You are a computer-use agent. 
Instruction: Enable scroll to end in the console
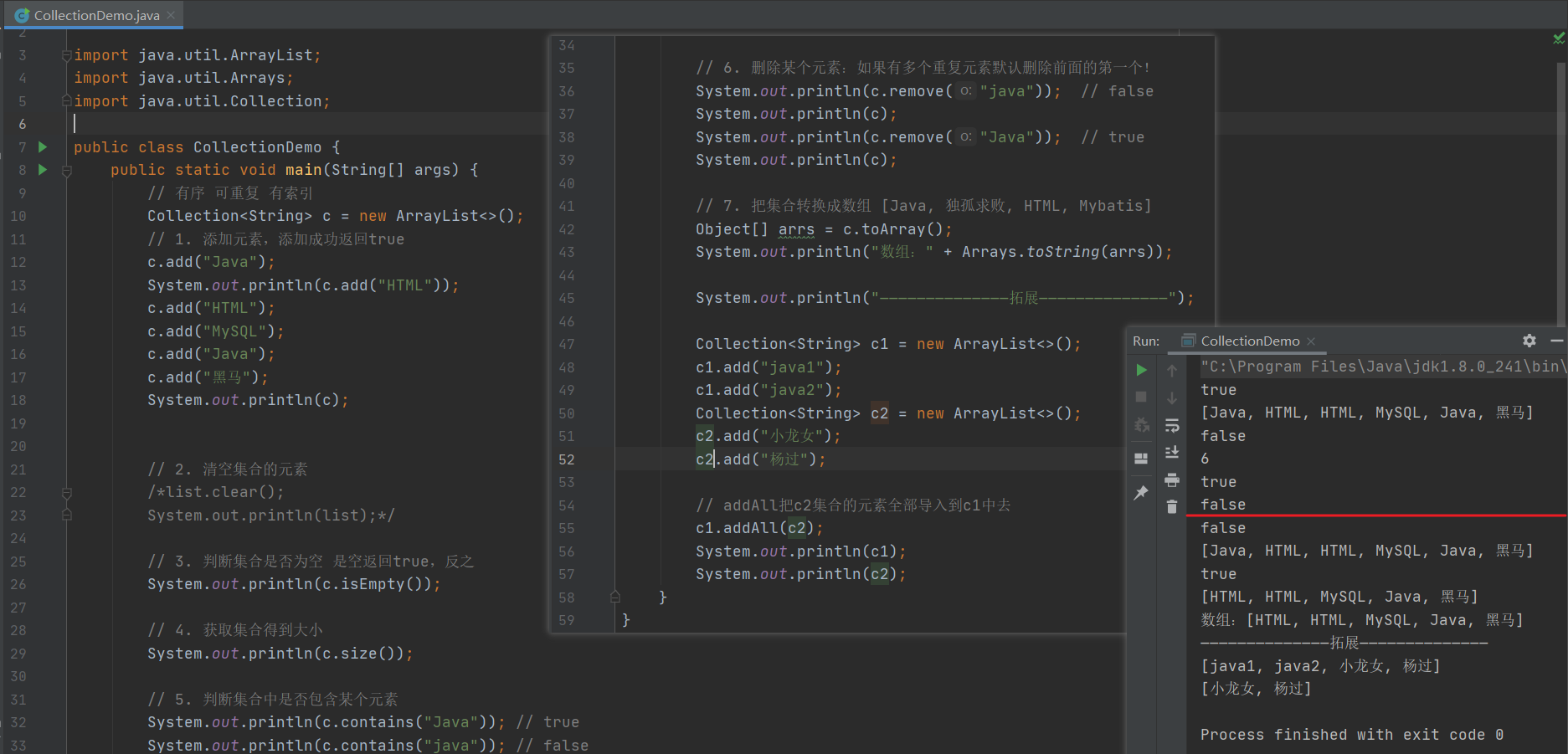[1172, 453]
